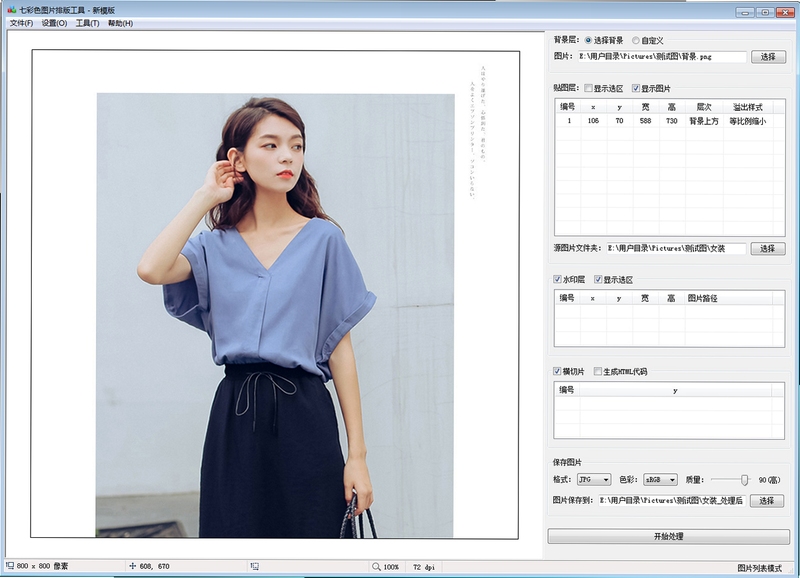Click 选择 button for background image
800x578 pixels.
pyautogui.click(x=768, y=57)
